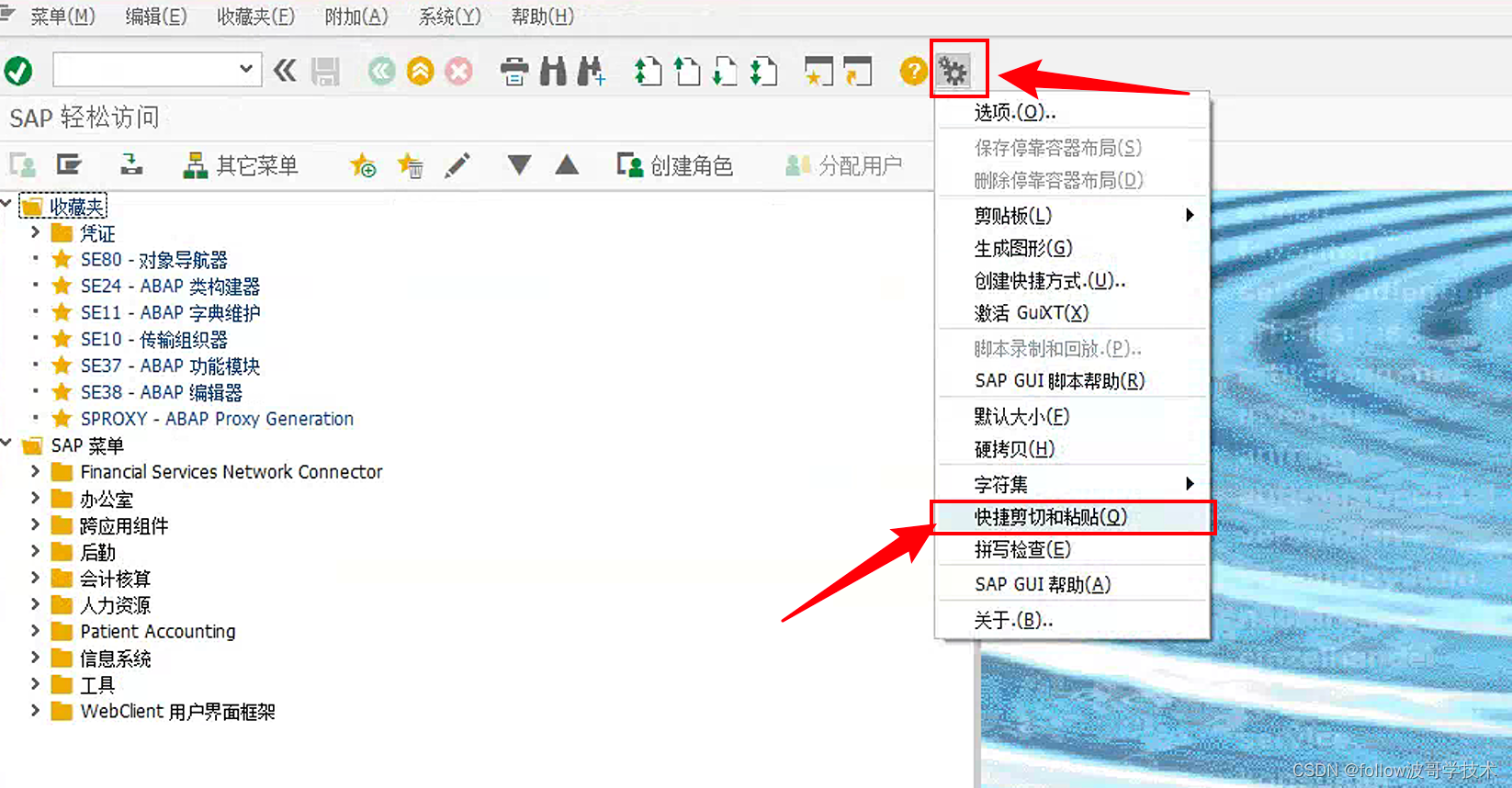Click the User Menu icon
The height and width of the screenshot is (788, 1512).
click(22, 165)
